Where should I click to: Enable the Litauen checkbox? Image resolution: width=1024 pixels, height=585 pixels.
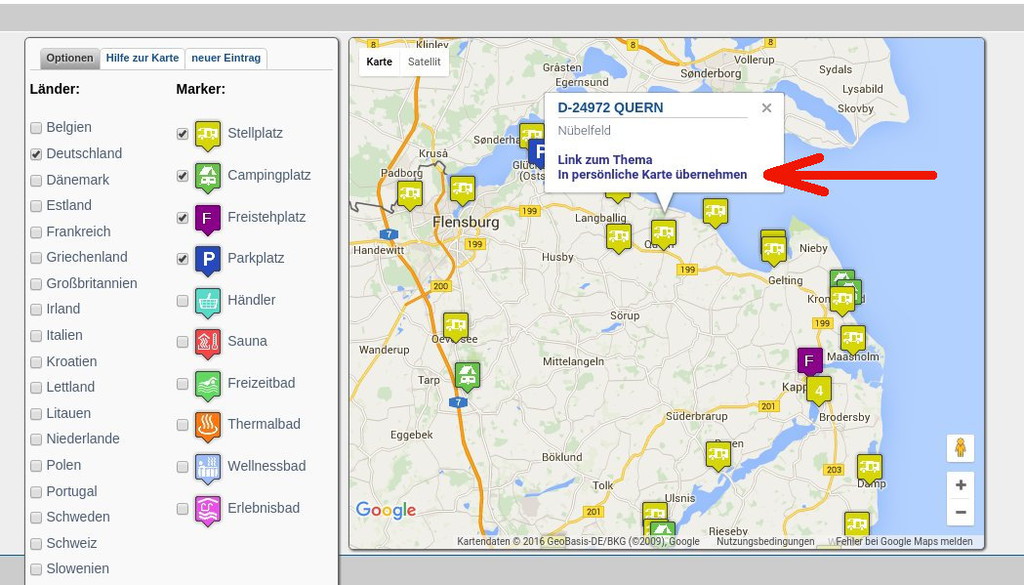[x=37, y=413]
